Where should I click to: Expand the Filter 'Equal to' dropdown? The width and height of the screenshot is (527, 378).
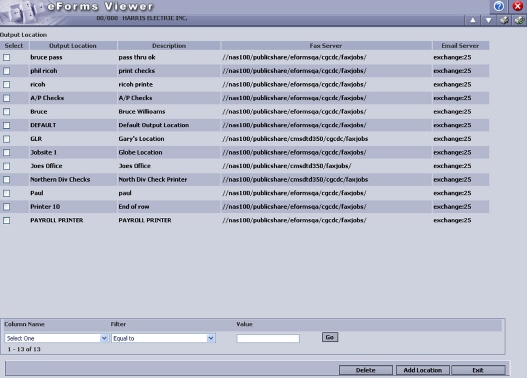pos(163,338)
